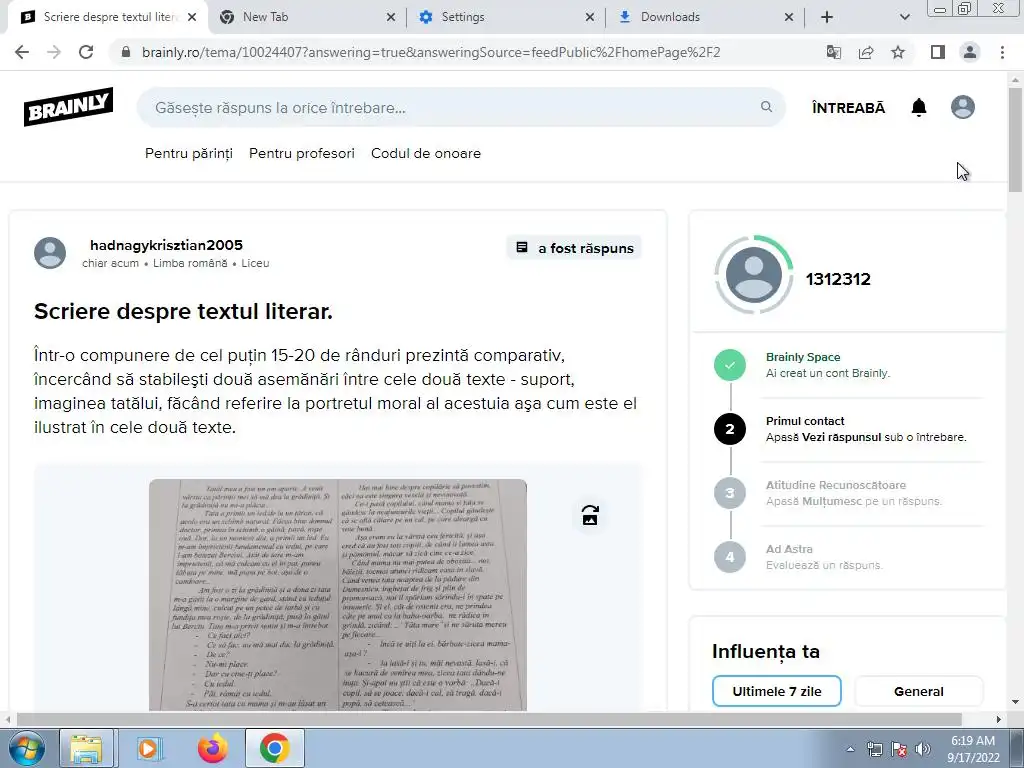Viewport: 1024px width, 768px height.
Task: Click the volume icon in system tray
Action: pyautogui.click(x=922, y=749)
